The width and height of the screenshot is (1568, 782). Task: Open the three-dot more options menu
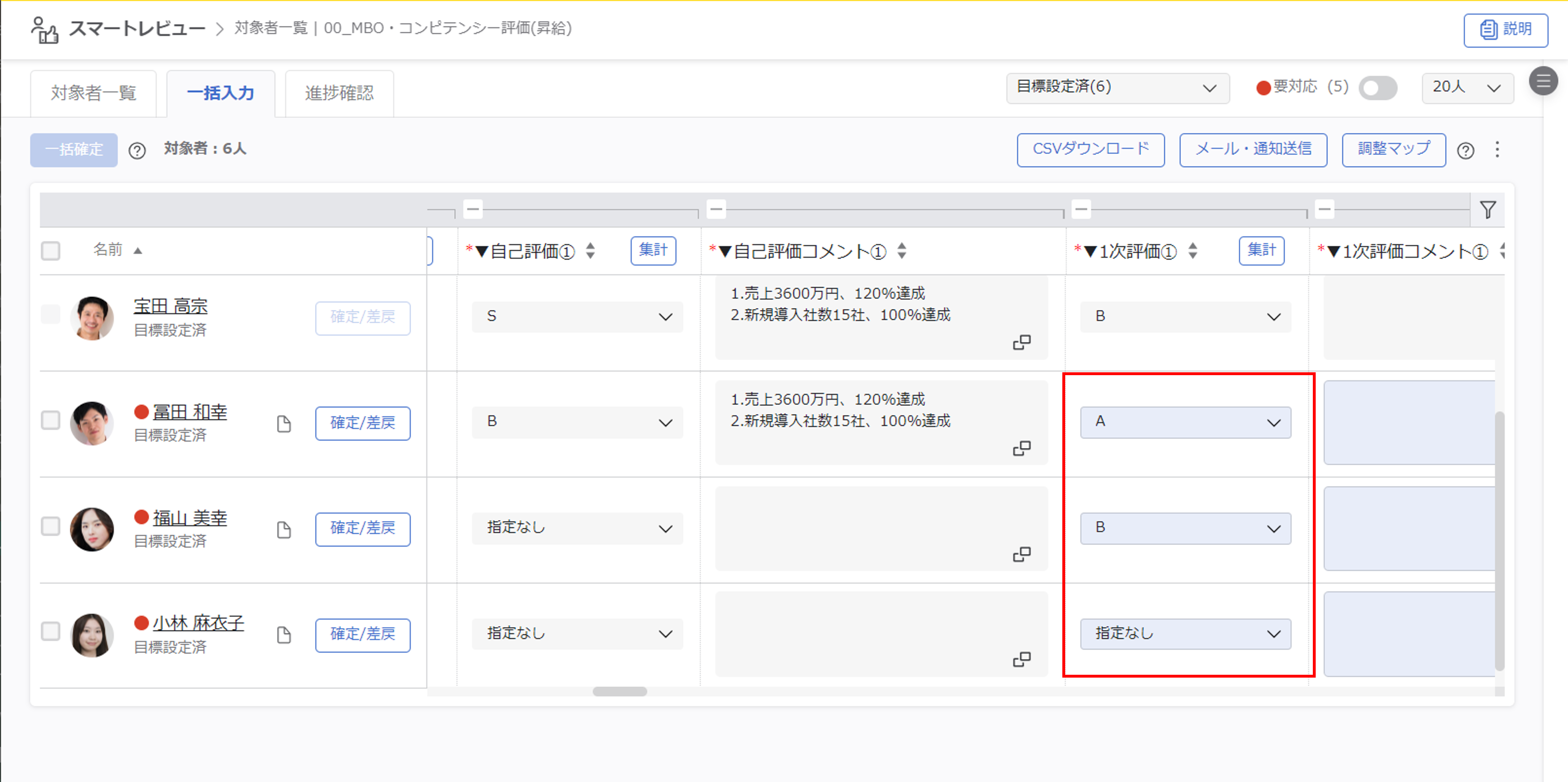1497,150
